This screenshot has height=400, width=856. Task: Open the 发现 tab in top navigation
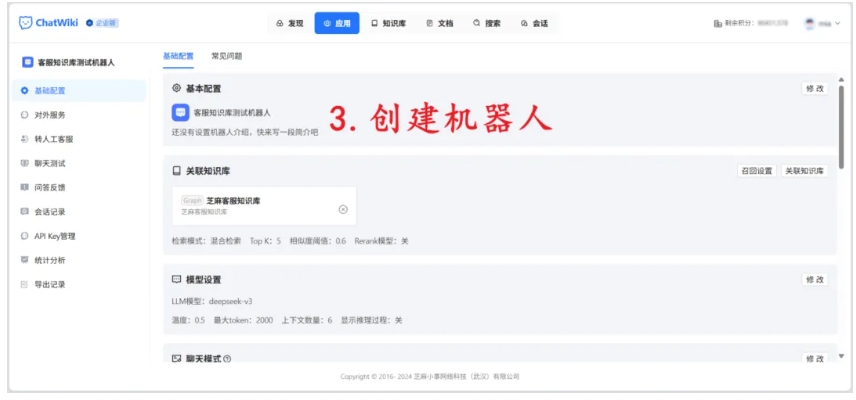[290, 23]
